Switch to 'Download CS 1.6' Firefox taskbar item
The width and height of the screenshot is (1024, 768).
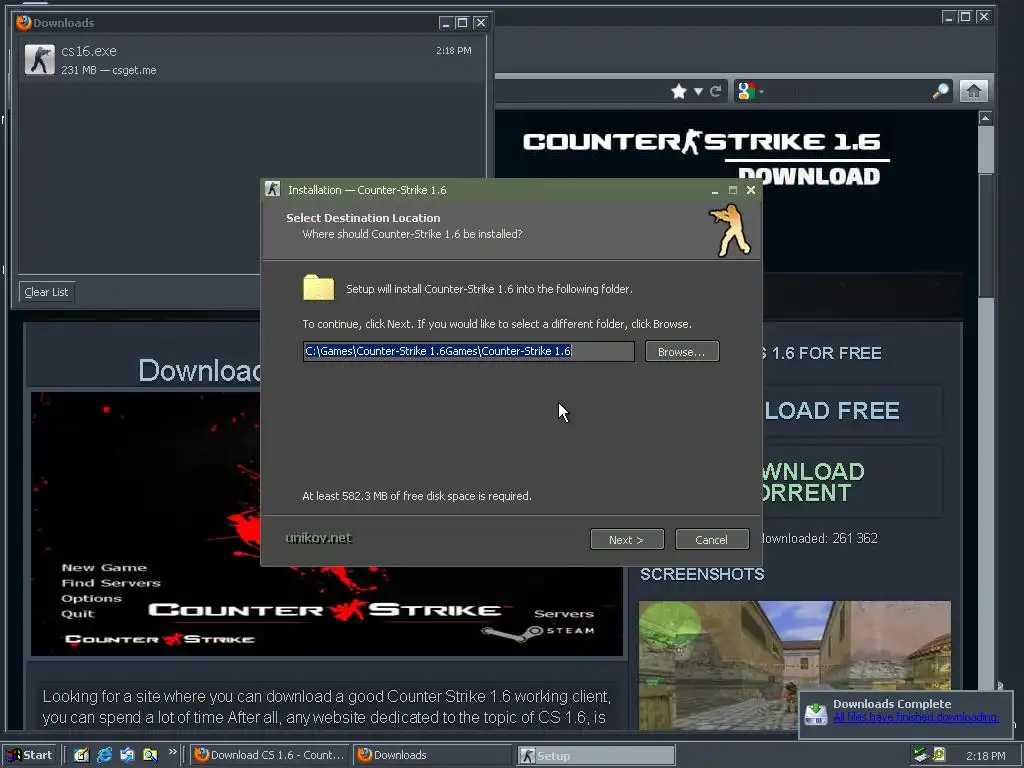(x=270, y=755)
